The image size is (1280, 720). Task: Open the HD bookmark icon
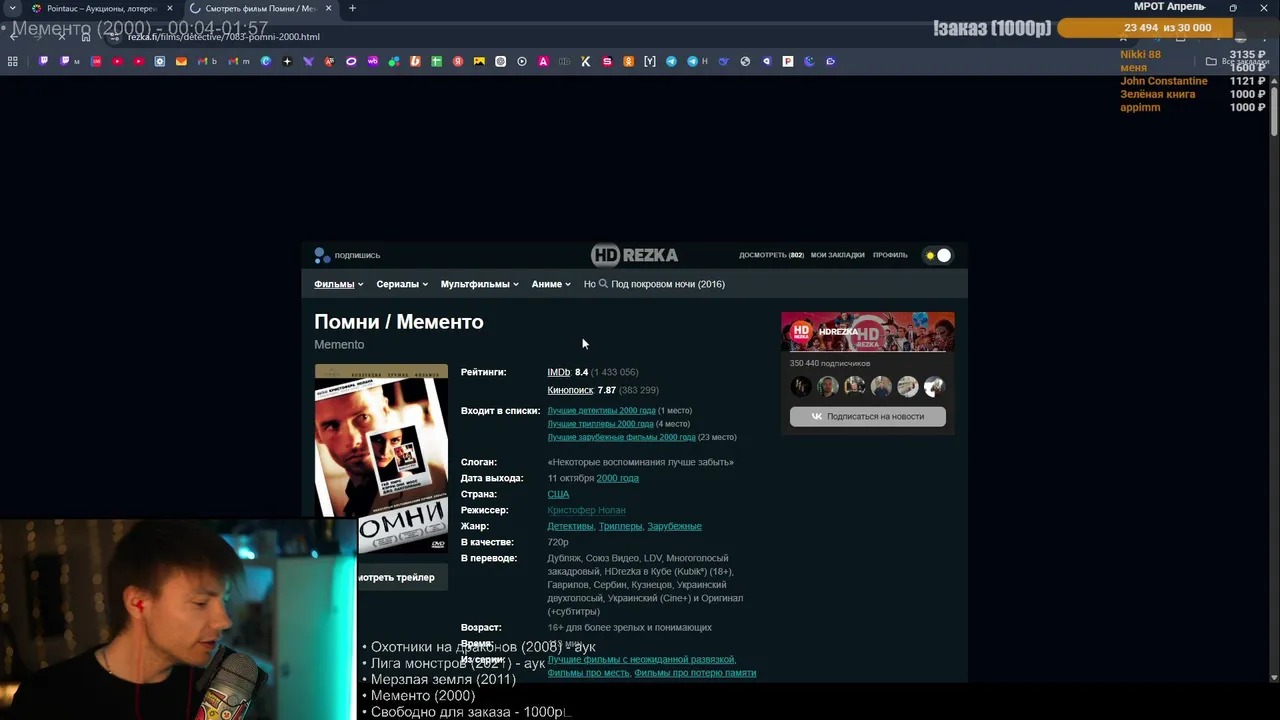coord(565,61)
